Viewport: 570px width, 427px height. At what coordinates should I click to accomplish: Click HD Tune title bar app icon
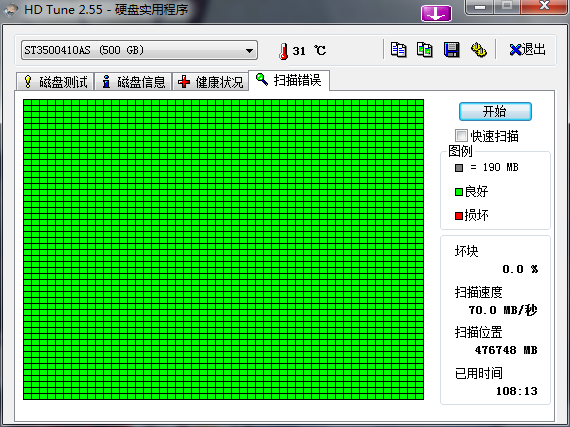tap(11, 9)
